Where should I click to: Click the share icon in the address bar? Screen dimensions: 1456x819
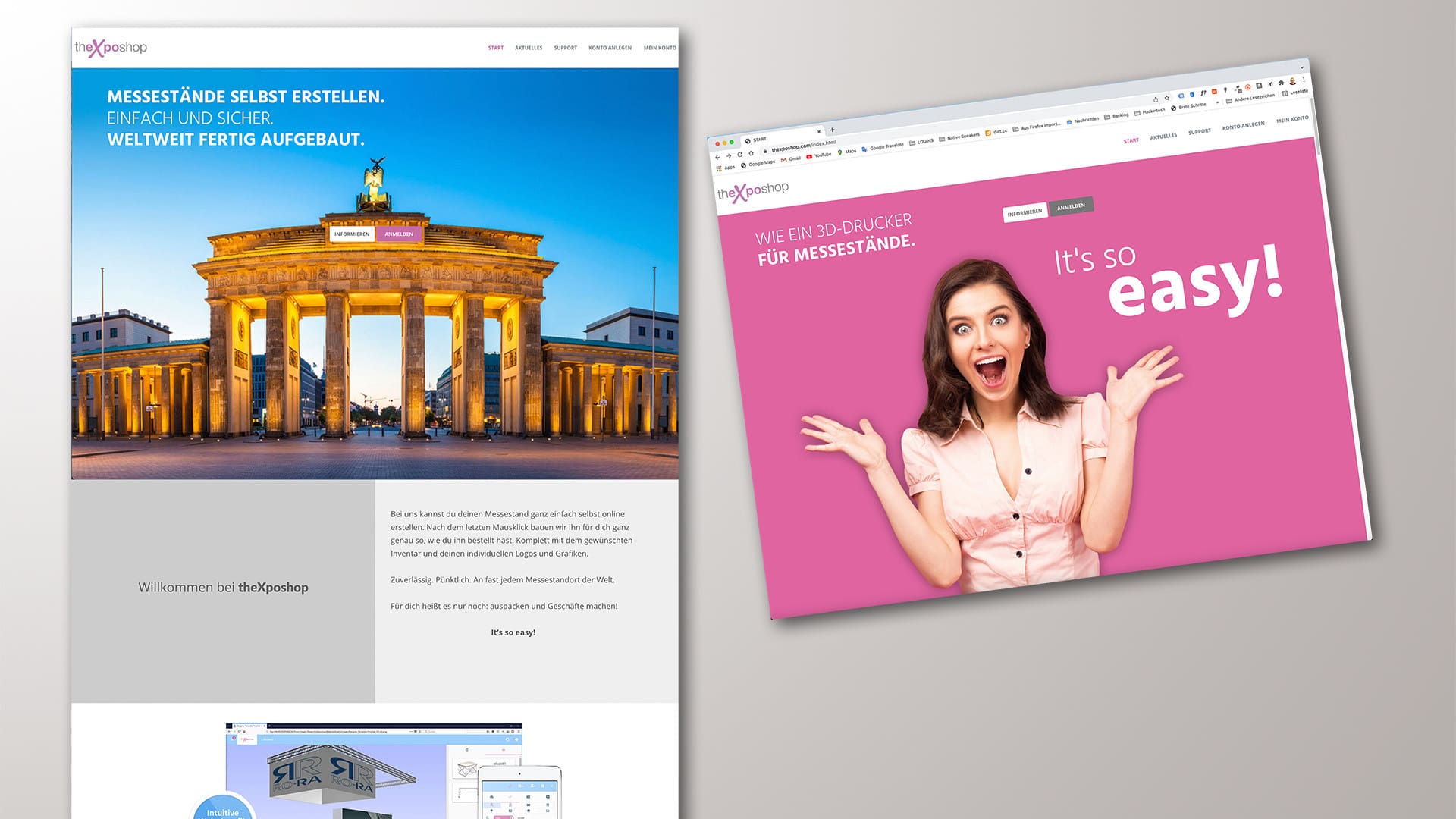click(x=1156, y=99)
